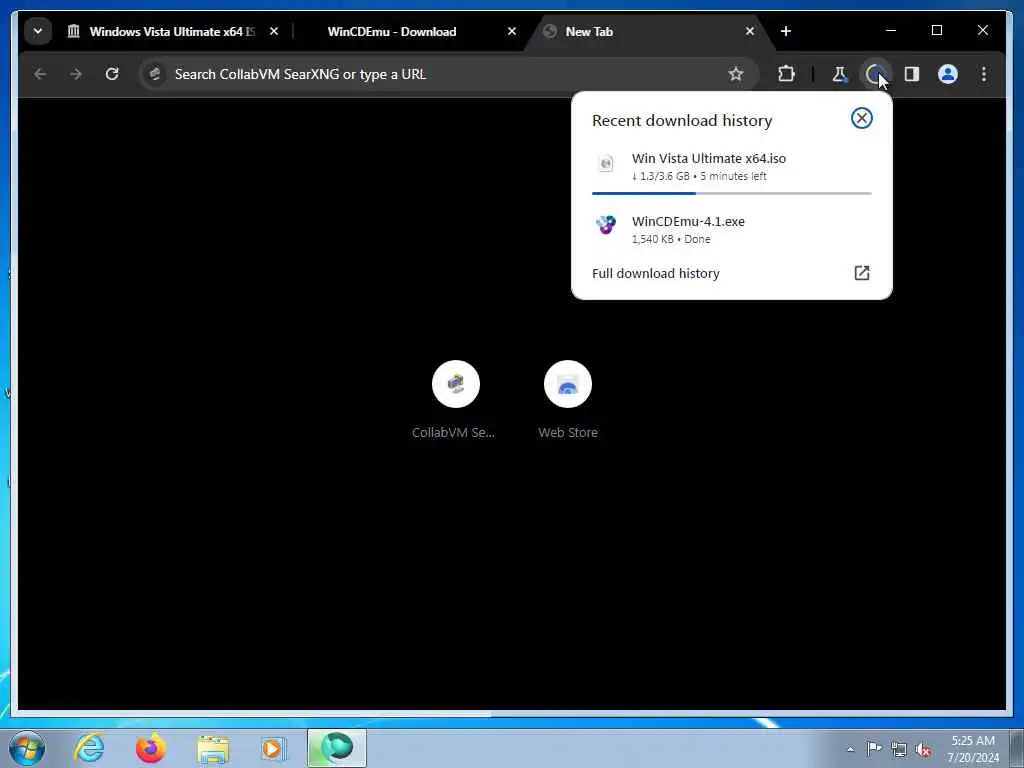Minimize the browser window
This screenshot has width=1024, height=768.
point(891,31)
